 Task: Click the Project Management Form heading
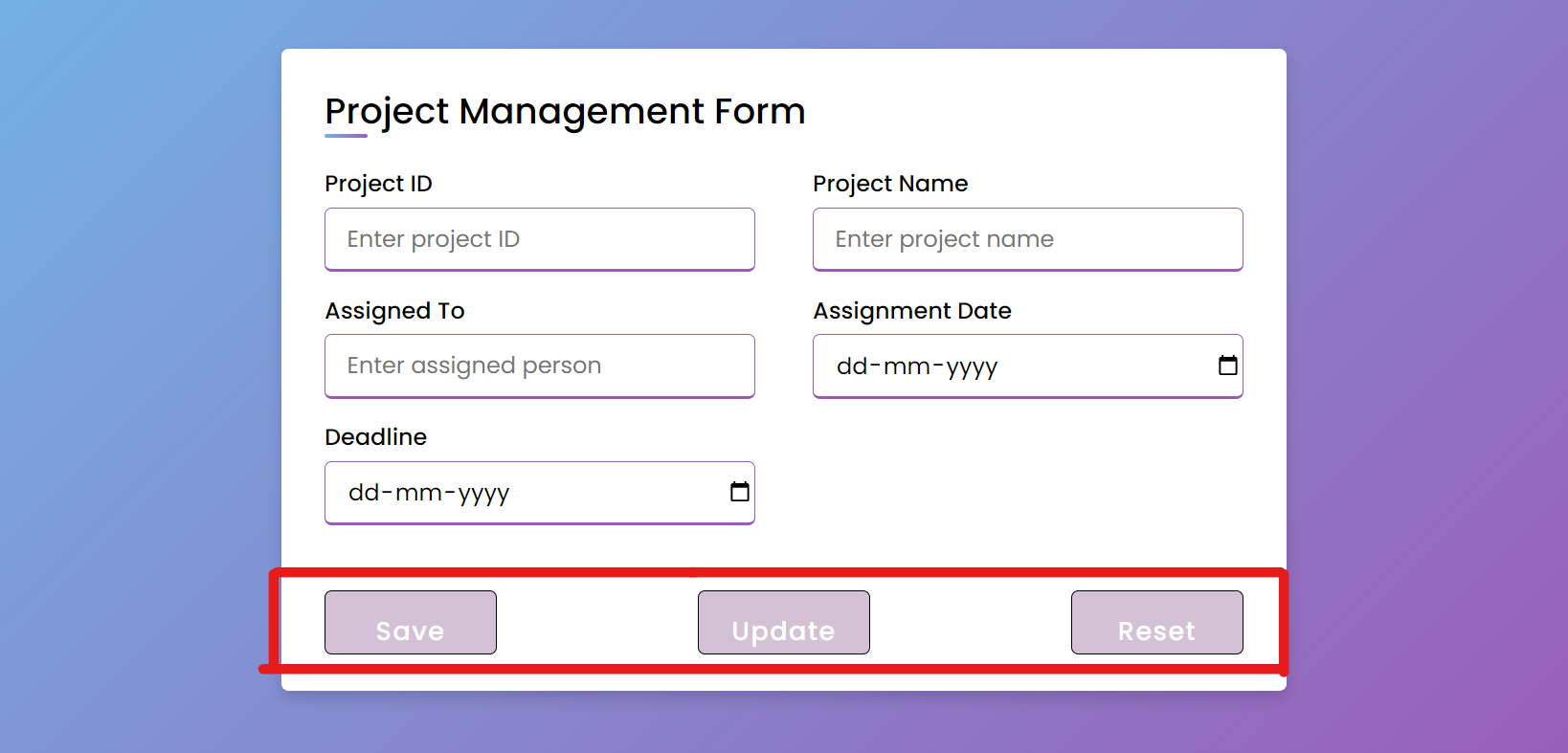point(565,111)
